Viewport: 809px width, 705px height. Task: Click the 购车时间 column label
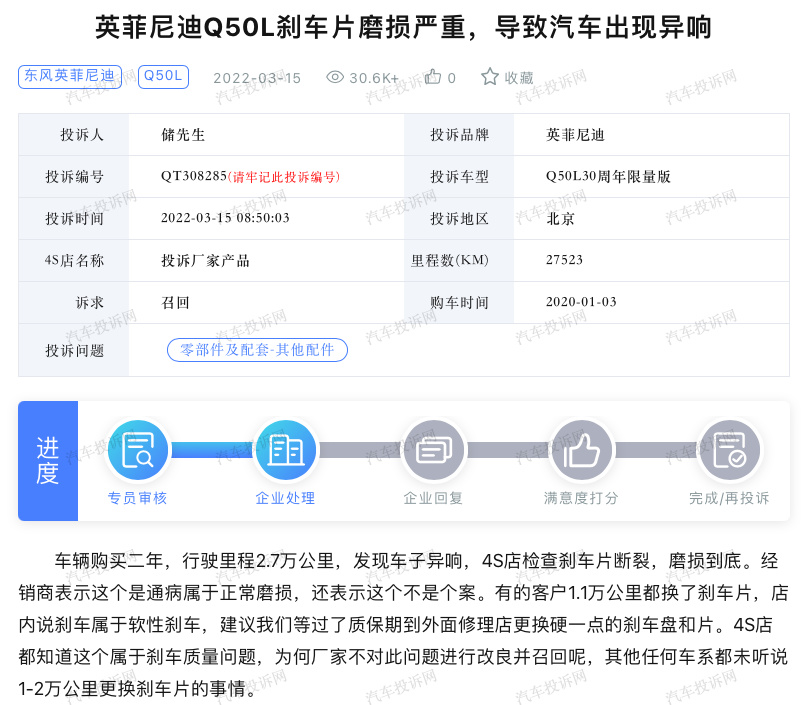pos(460,302)
